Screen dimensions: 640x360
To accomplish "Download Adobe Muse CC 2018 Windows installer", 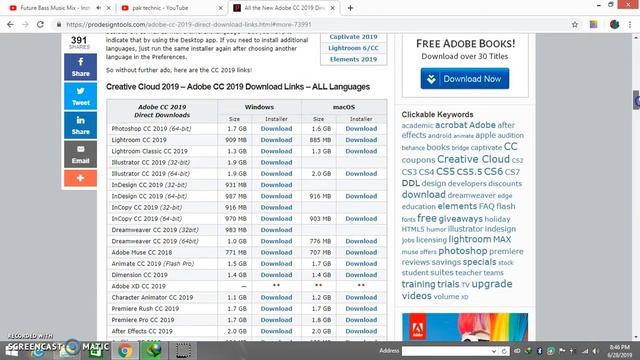I will tap(276, 252).
